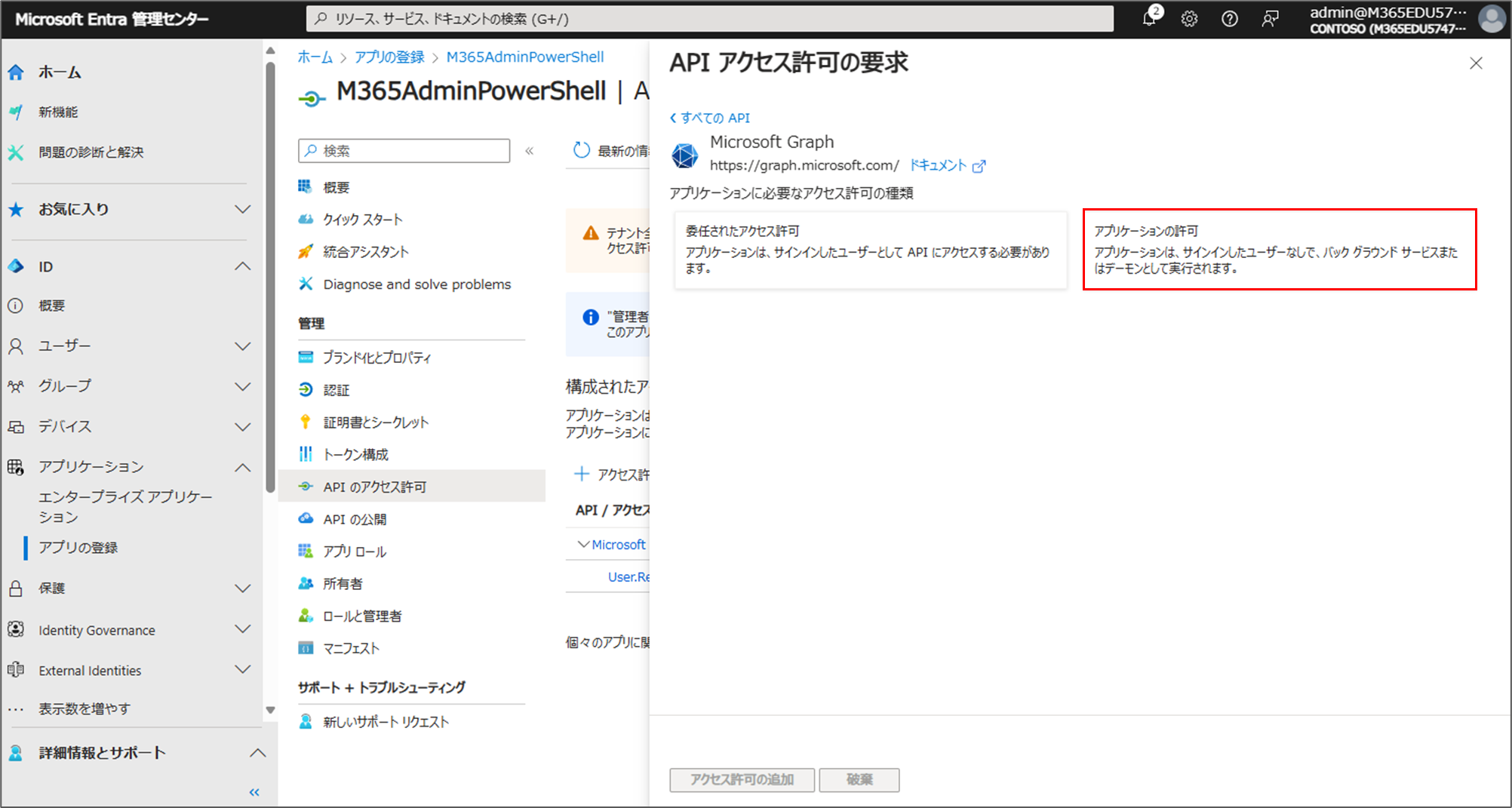Focus the 検索 box in the app menu
Image resolution: width=1512 pixels, height=808 pixels.
click(x=404, y=151)
